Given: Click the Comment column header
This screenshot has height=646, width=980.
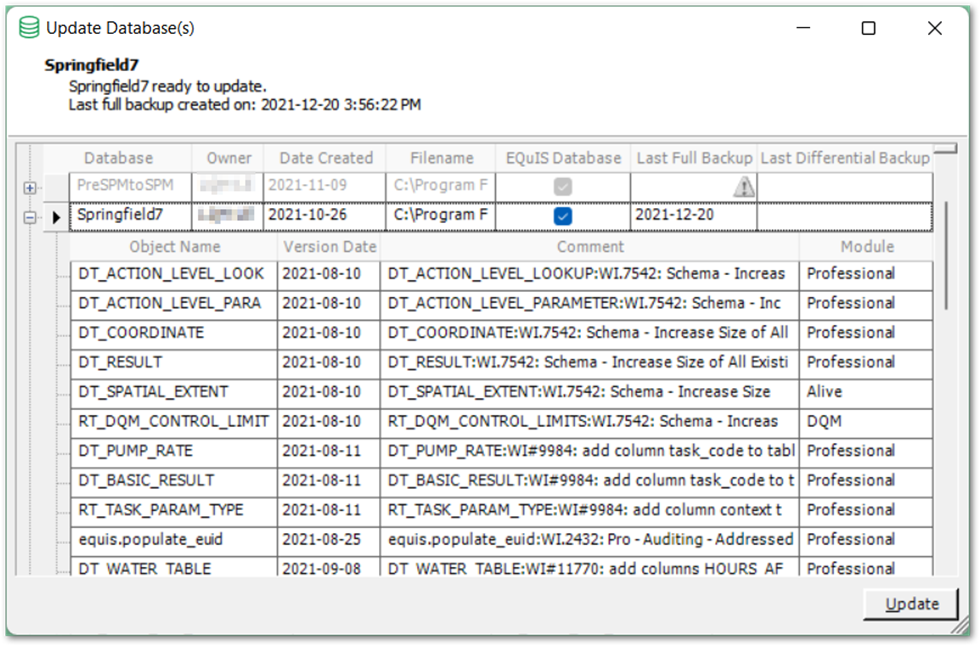Looking at the screenshot, I should coord(589,246).
